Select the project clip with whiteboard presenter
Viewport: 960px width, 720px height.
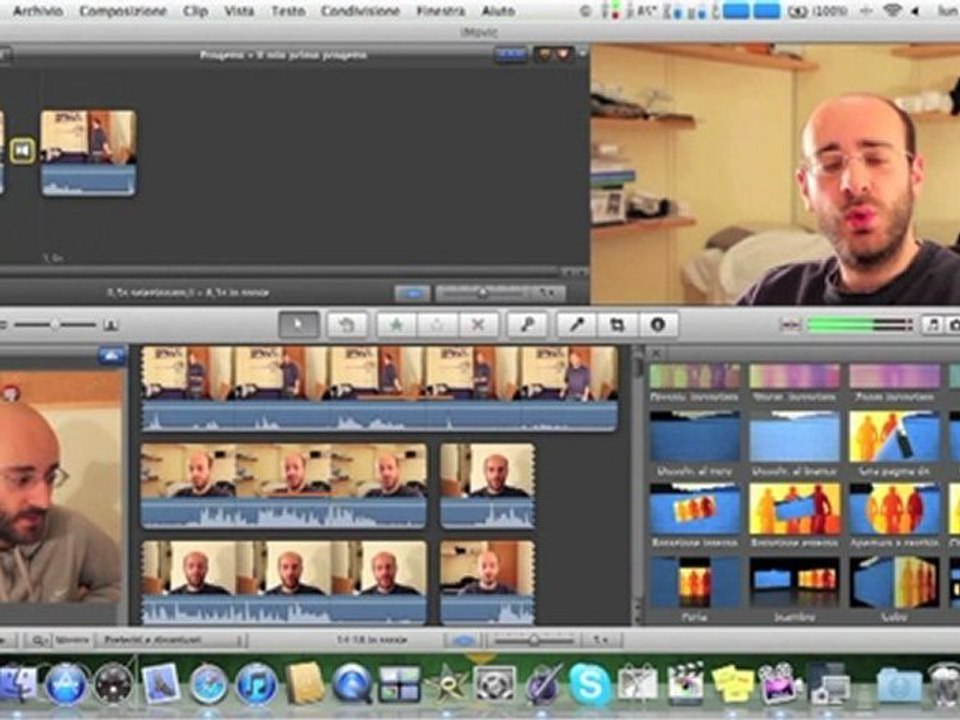(88, 153)
